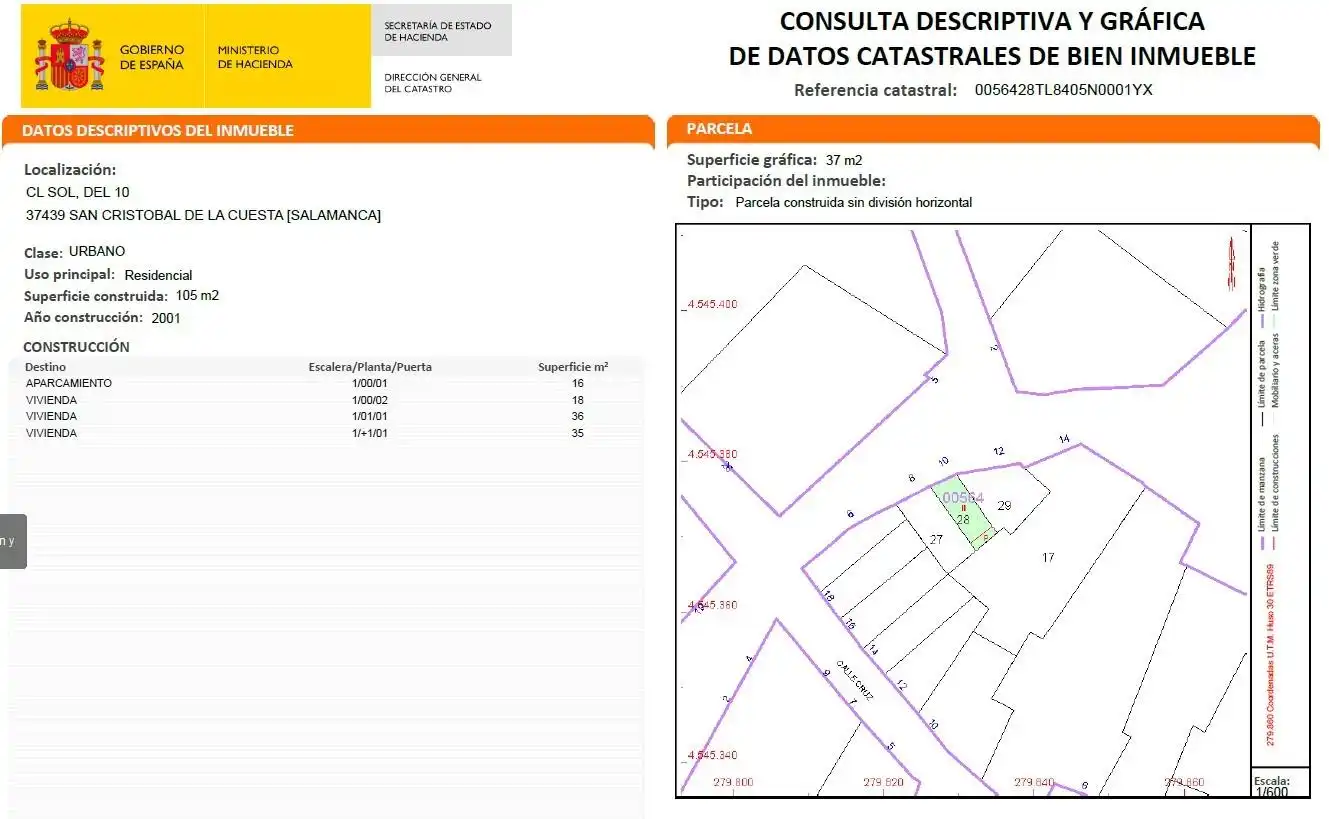Click 'SECRETARÍA DE ESTADO DE HACIENDA' label
The width and height of the screenshot is (1329, 819).
point(438,32)
